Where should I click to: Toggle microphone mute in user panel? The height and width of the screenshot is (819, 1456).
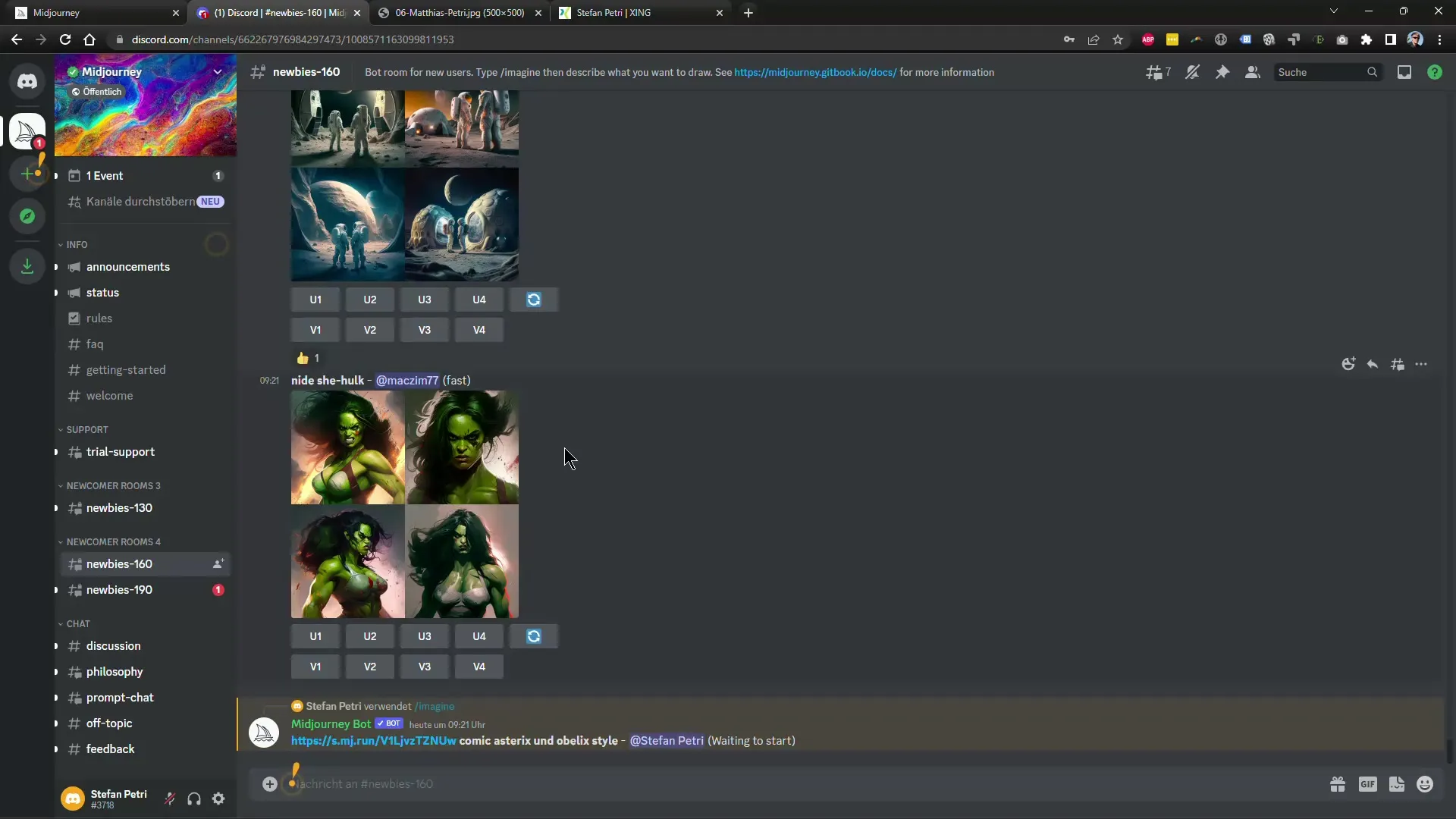tap(170, 799)
